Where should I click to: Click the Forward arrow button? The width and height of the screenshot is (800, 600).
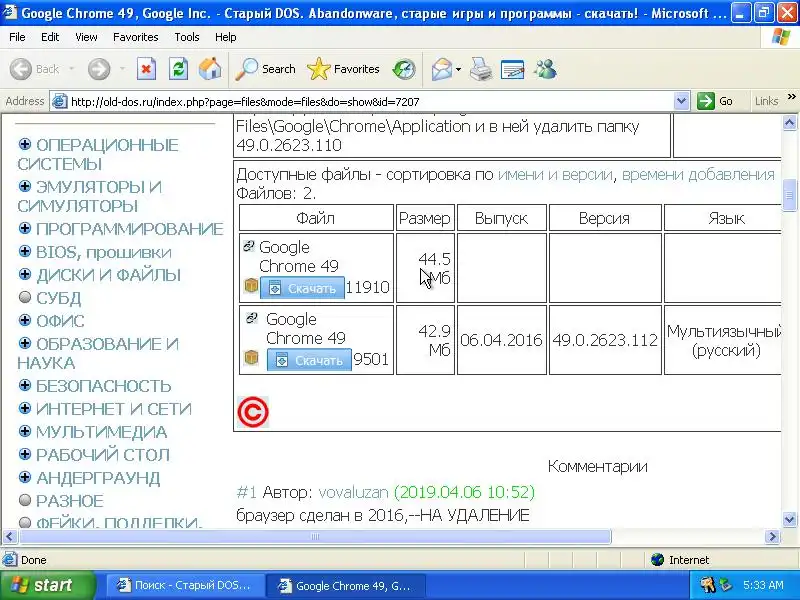click(x=99, y=69)
